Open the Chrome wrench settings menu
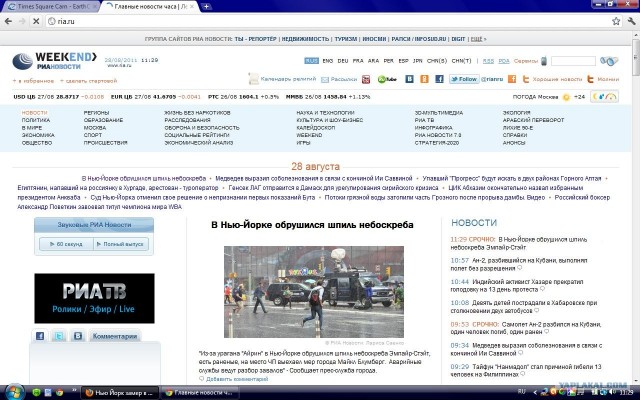 [631, 21]
